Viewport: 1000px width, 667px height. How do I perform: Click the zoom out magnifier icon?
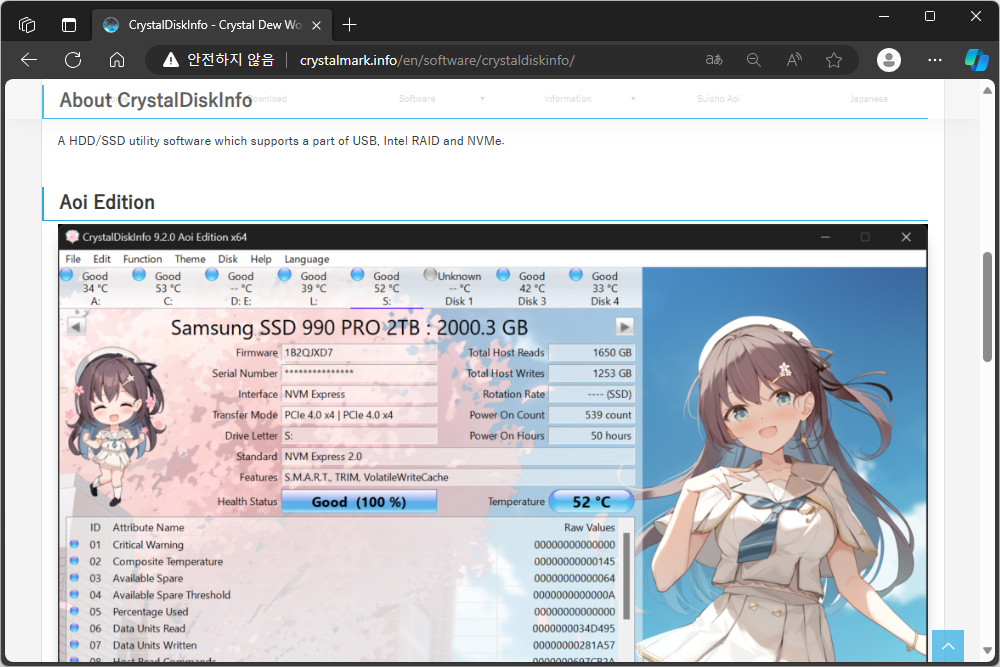click(753, 60)
